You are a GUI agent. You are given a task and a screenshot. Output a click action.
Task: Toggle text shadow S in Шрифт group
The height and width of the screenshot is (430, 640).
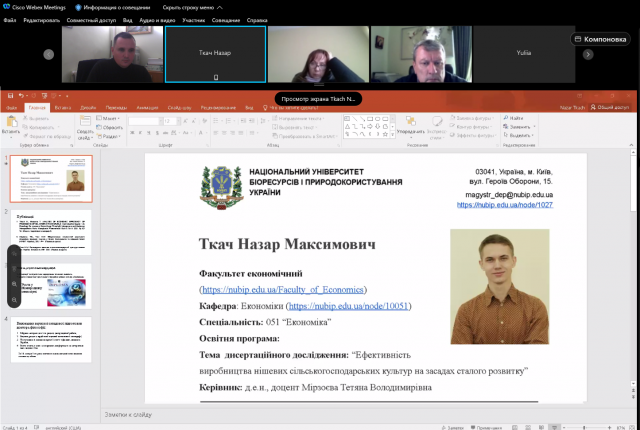pos(157,133)
